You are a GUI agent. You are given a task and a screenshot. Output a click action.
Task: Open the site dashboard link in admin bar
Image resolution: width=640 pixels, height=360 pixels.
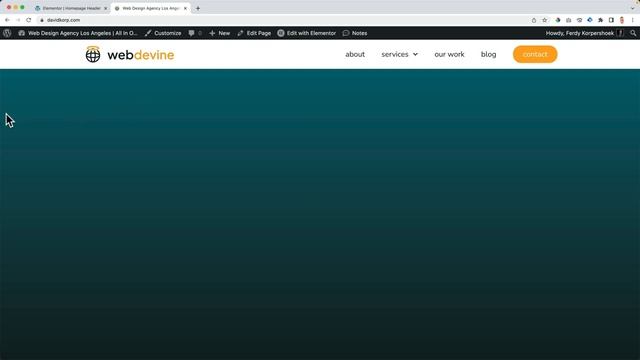pos(78,33)
